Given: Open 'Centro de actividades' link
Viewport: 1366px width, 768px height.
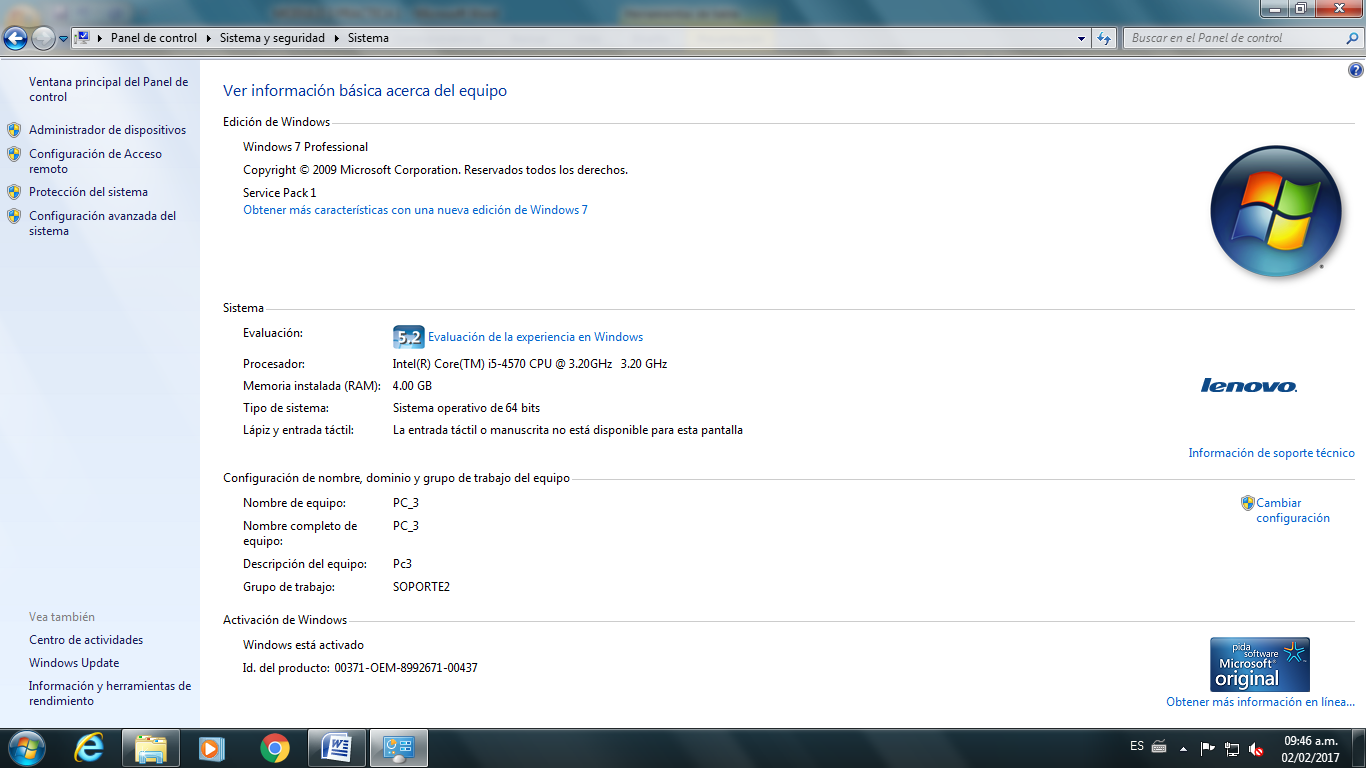Looking at the screenshot, I should 86,640.
